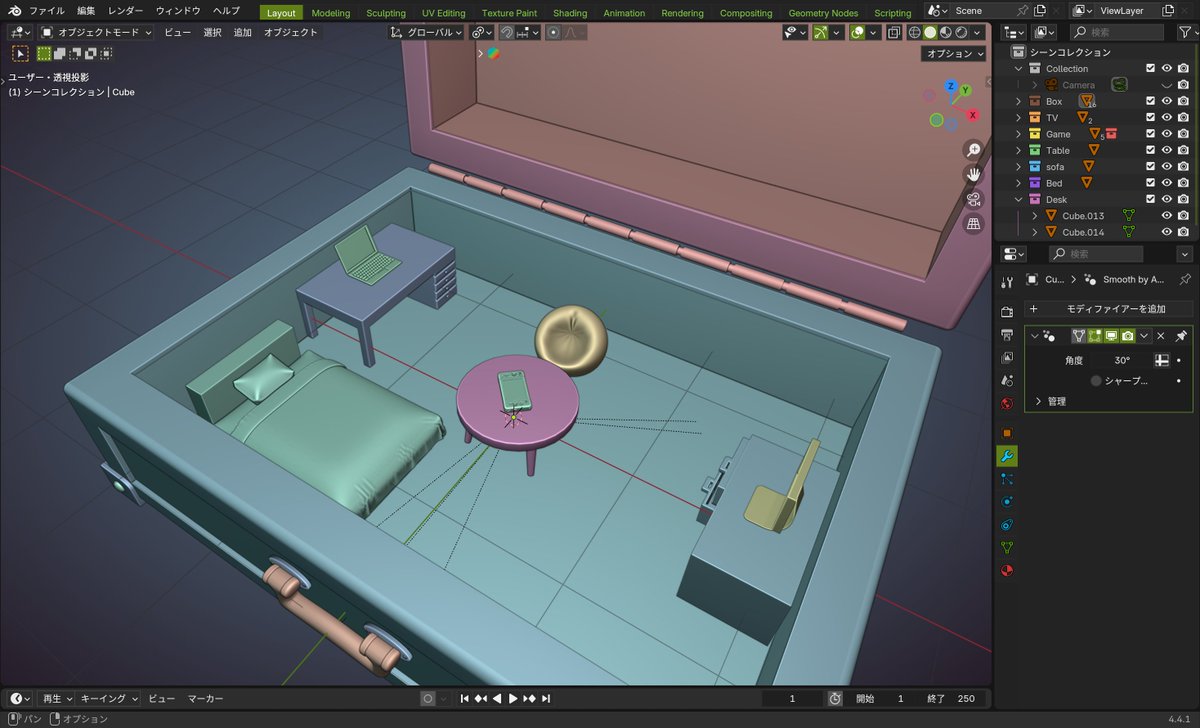Toggle modifier render camera button
This screenshot has width=1200, height=728.
1128,336
